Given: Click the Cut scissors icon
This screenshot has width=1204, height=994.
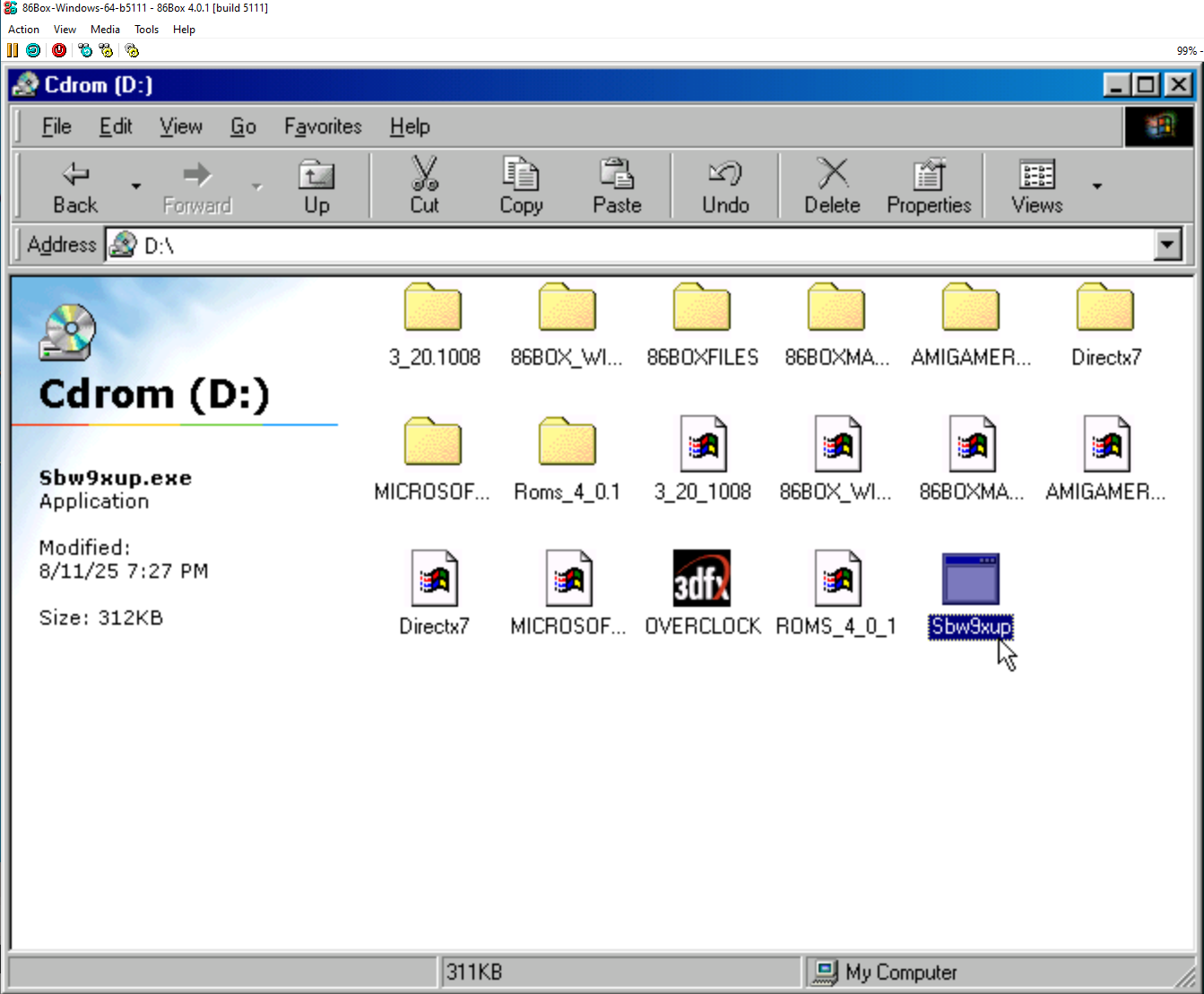Looking at the screenshot, I should pyautogui.click(x=424, y=186).
